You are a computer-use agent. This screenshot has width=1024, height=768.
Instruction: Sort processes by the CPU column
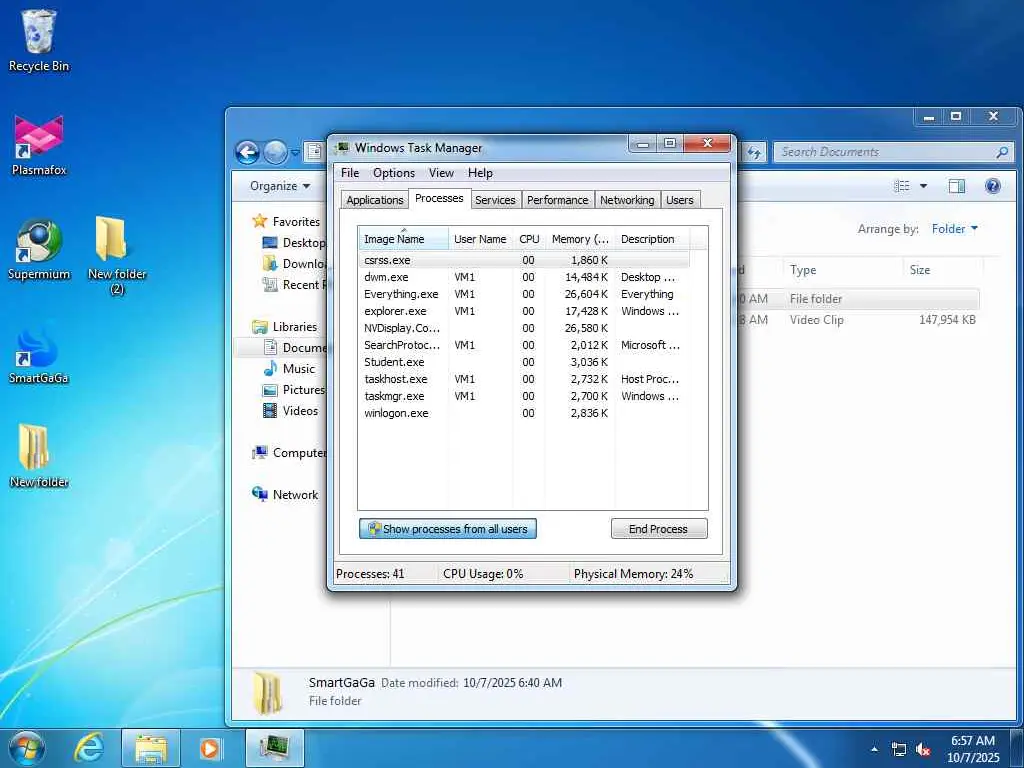(x=529, y=239)
